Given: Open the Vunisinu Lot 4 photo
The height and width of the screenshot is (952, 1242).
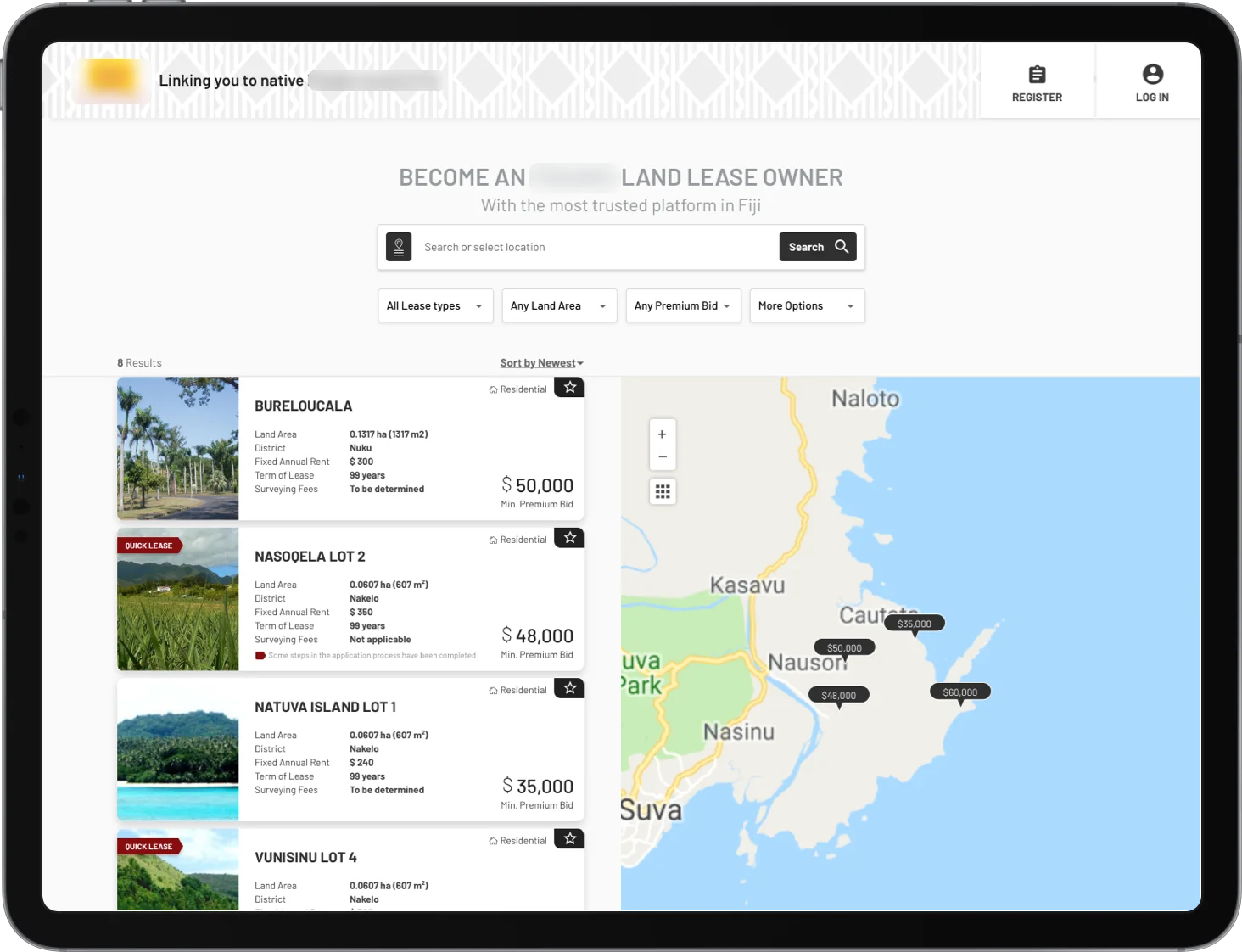Looking at the screenshot, I should pyautogui.click(x=178, y=870).
